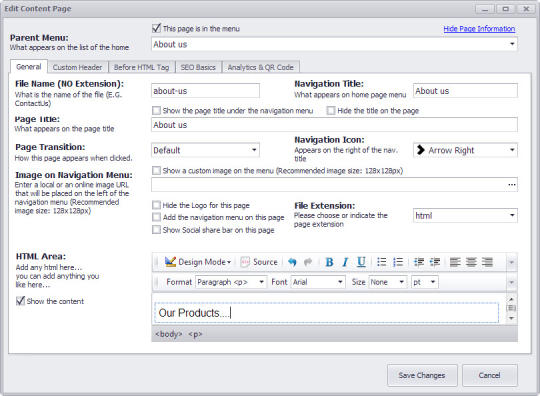Minimize the Edit Content Page window

click(485, 9)
